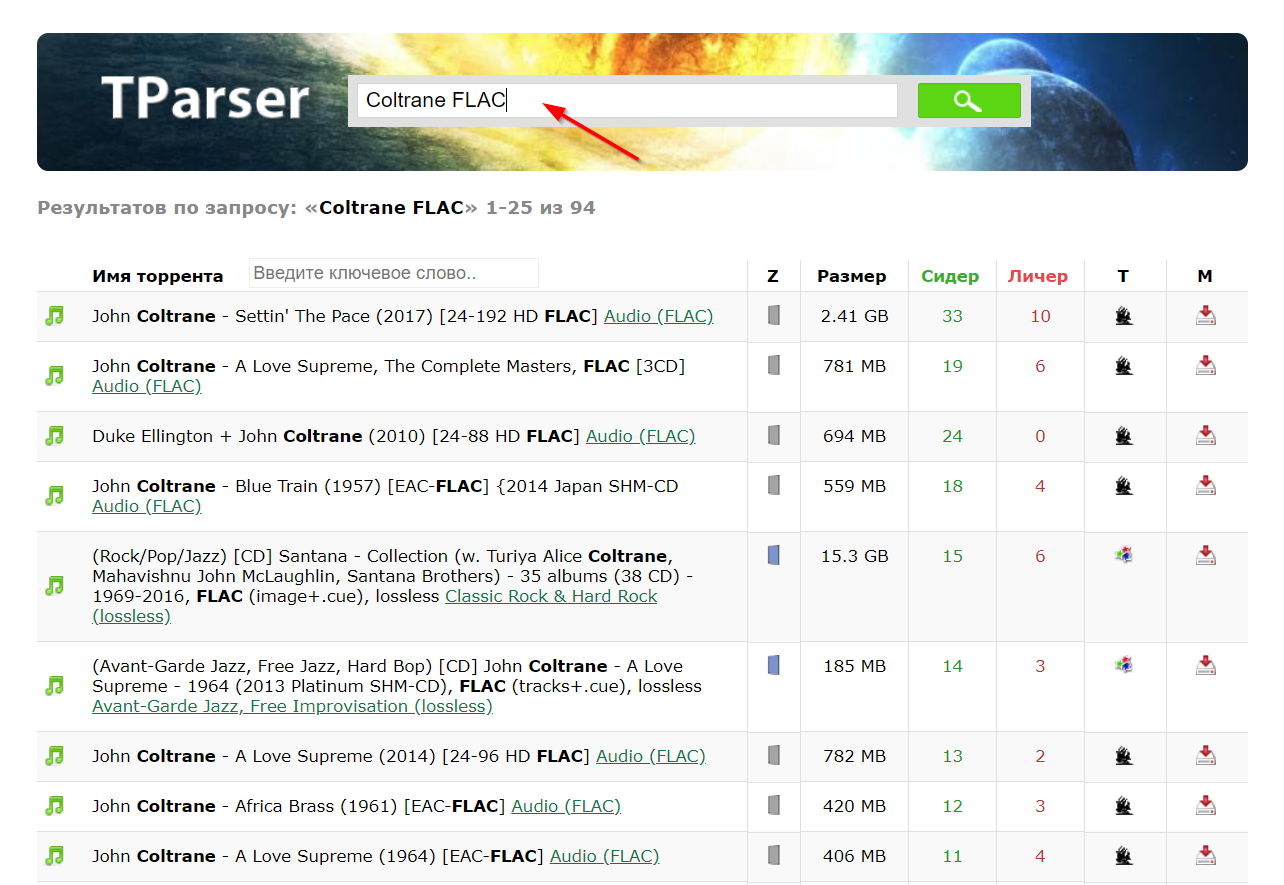Click music note icon for Africa Brass row
The height and width of the screenshot is (885, 1284).
[x=54, y=806]
